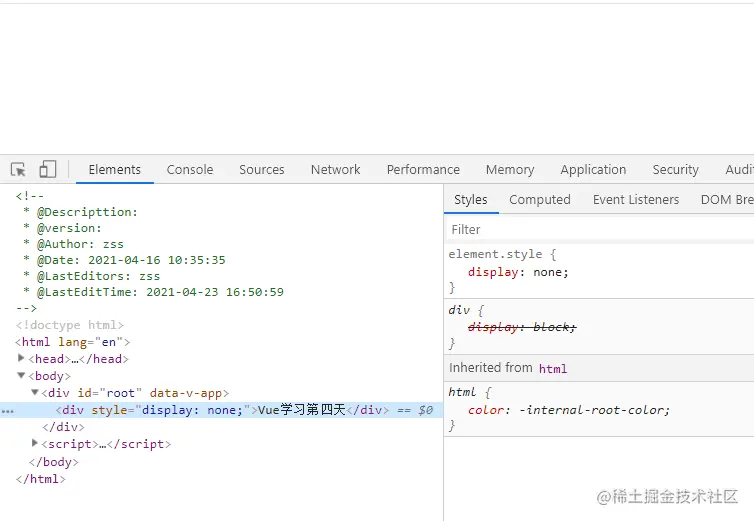Open the Application tab

pyautogui.click(x=593, y=169)
